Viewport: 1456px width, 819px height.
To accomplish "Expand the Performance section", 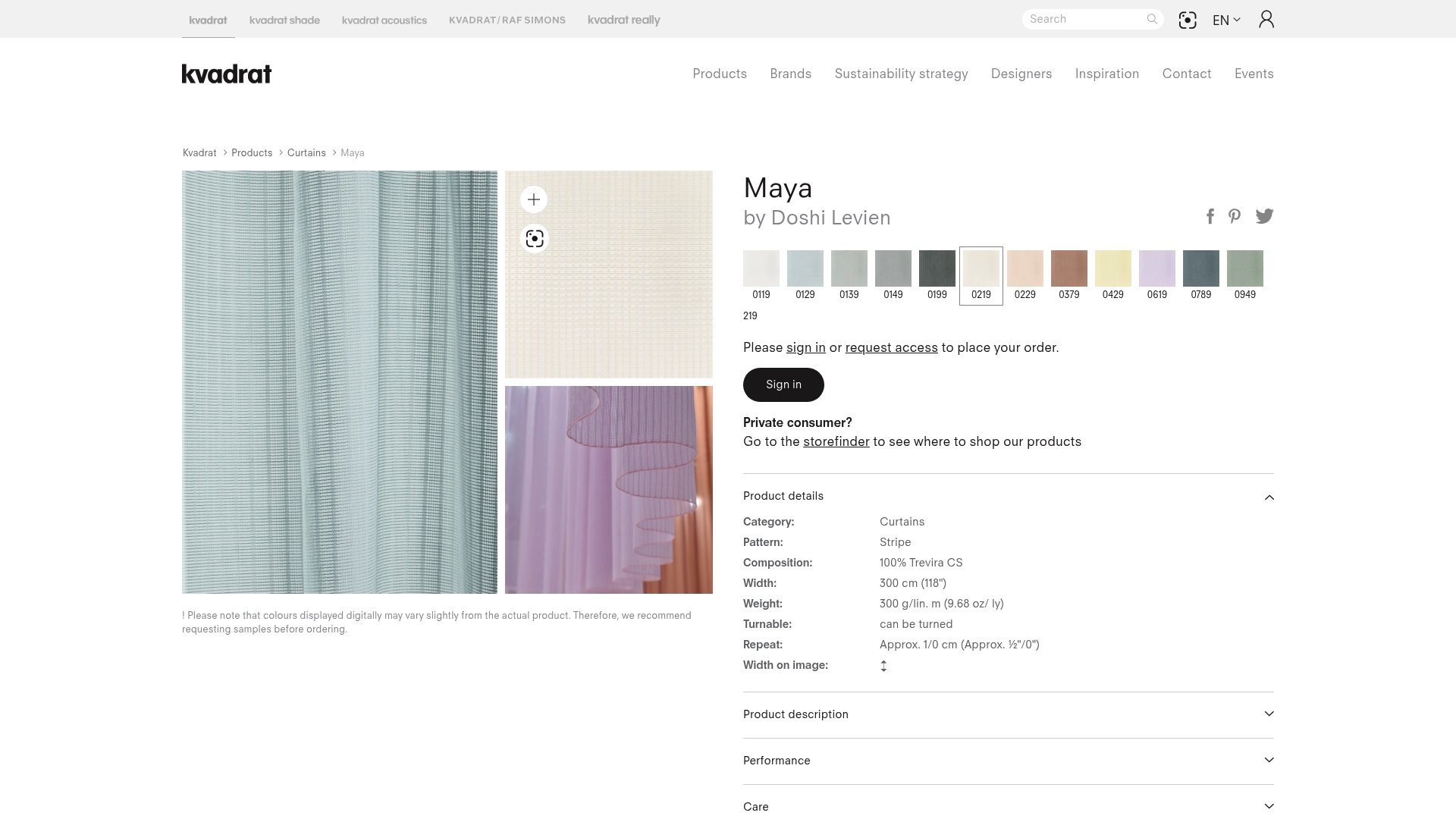I will (1009, 761).
